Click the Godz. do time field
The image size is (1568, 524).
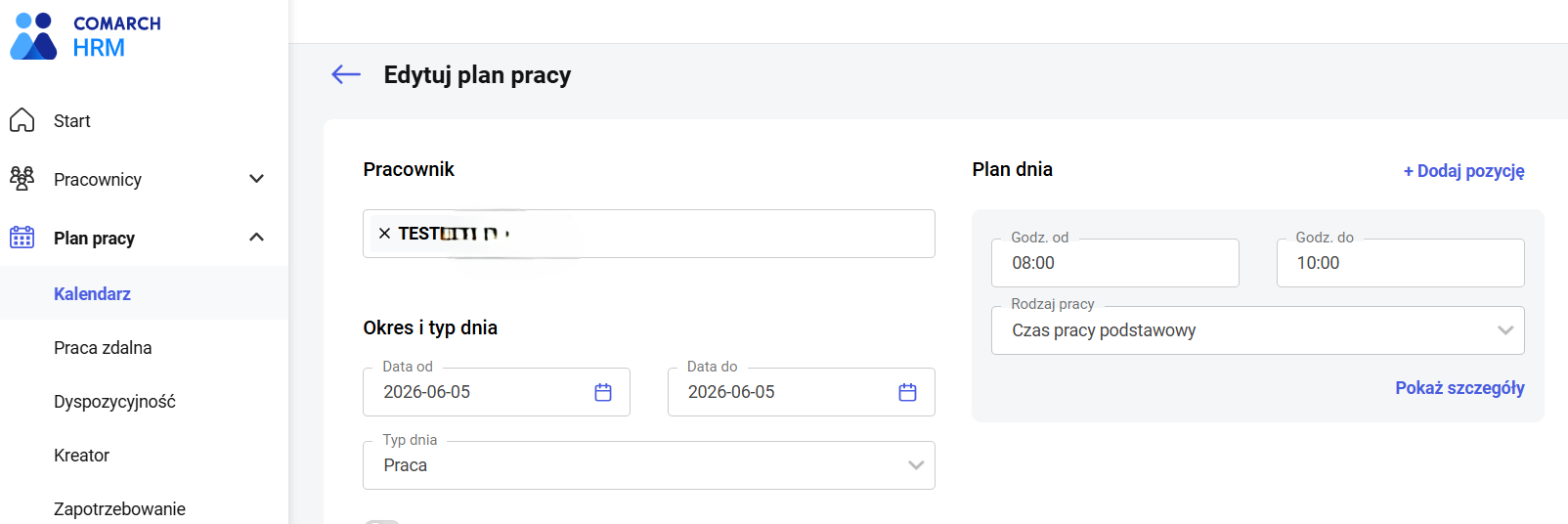point(1400,263)
